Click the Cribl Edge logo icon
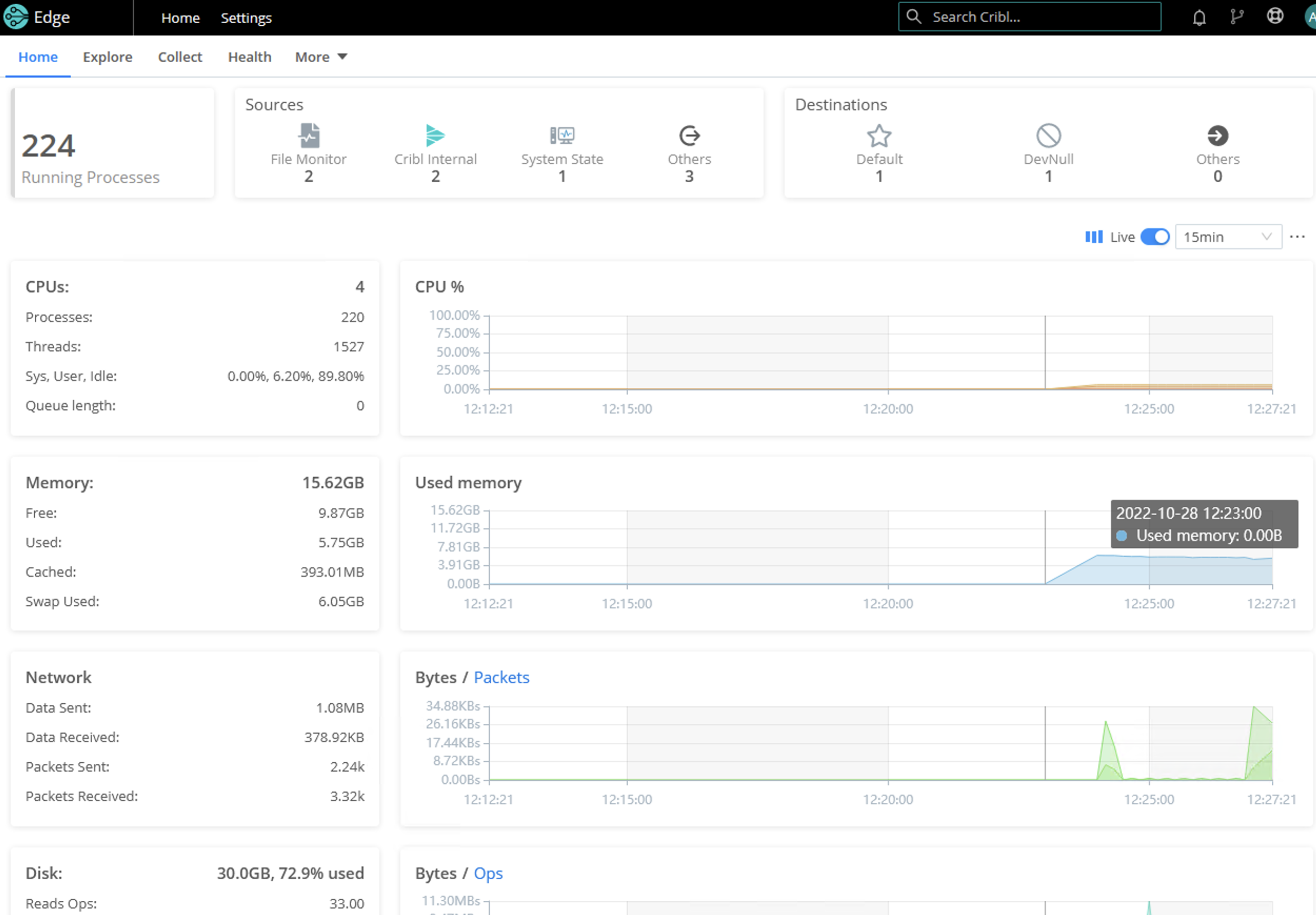This screenshot has height=915, width=1316. [15, 17]
